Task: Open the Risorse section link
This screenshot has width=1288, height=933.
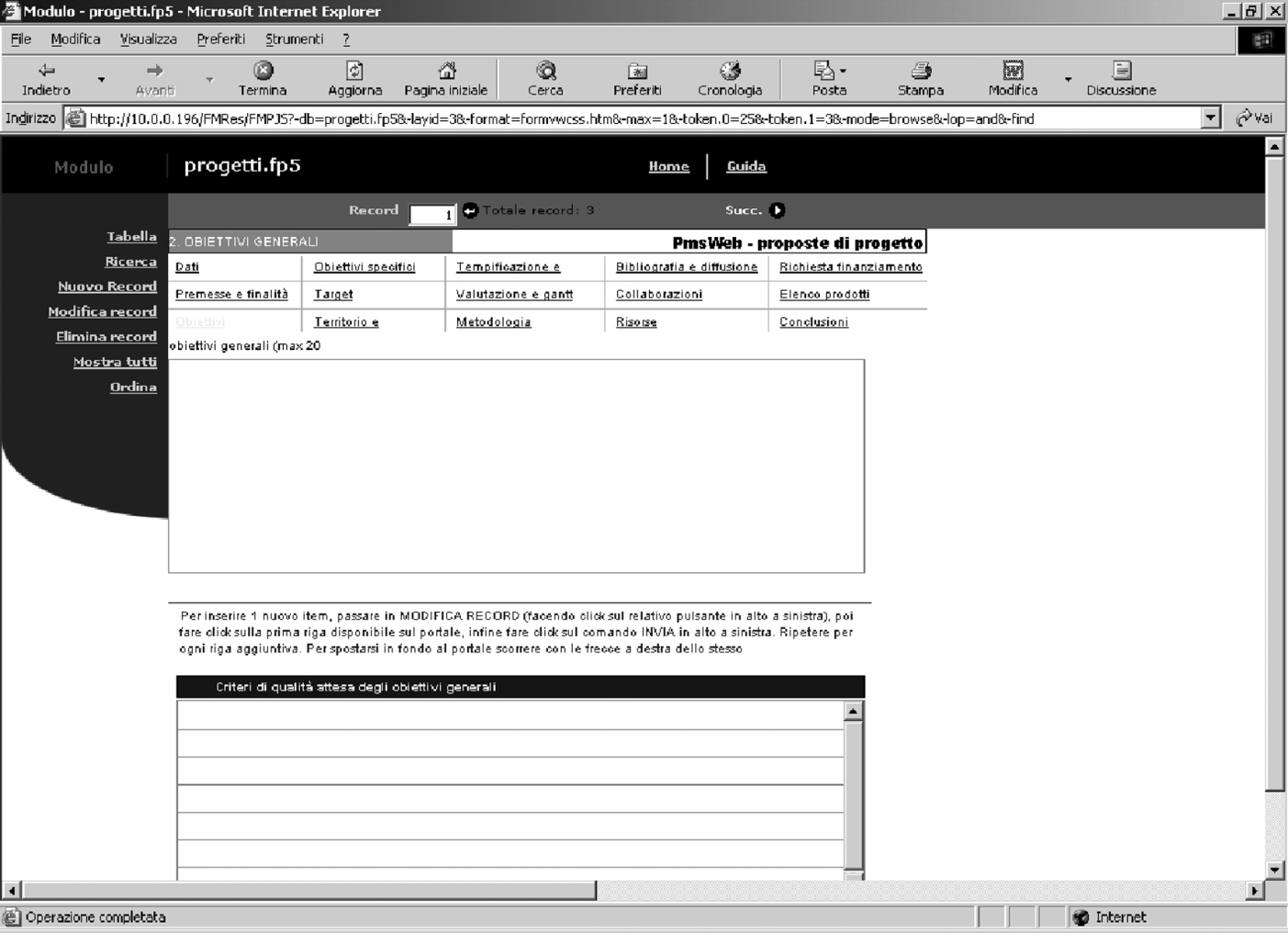Action: click(636, 322)
